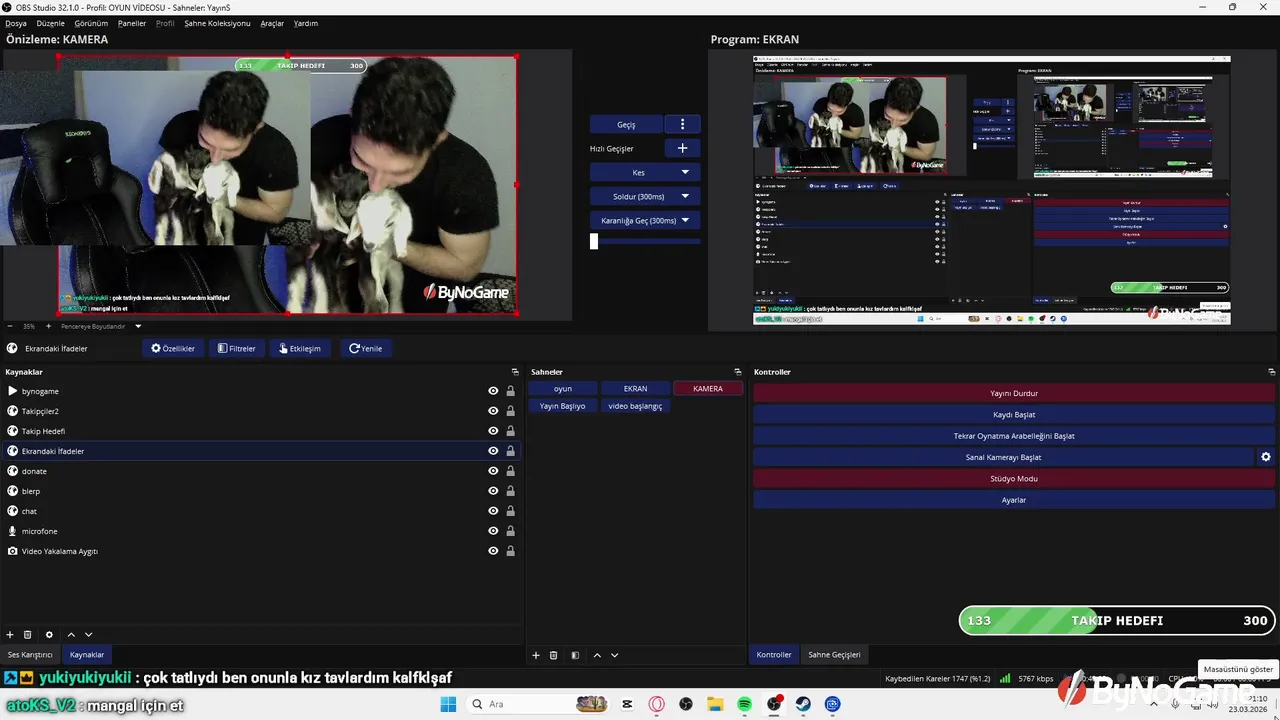
Task: Open the Dosya menu
Action: pos(16,23)
